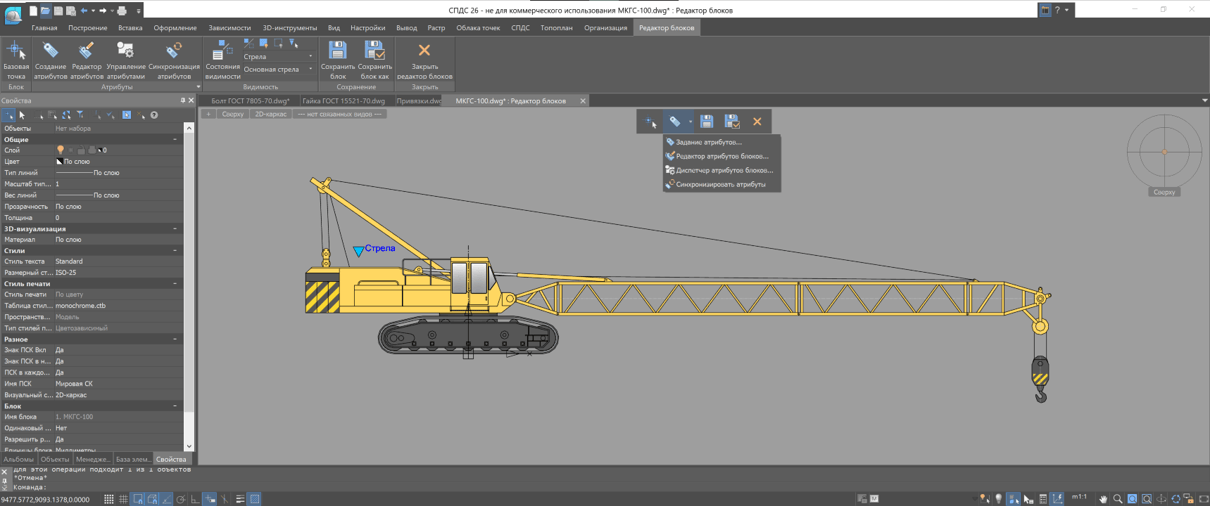Viewport: 1210px width, 506px height.
Task: Click the SPDS application logo button
Action: tap(13, 14)
